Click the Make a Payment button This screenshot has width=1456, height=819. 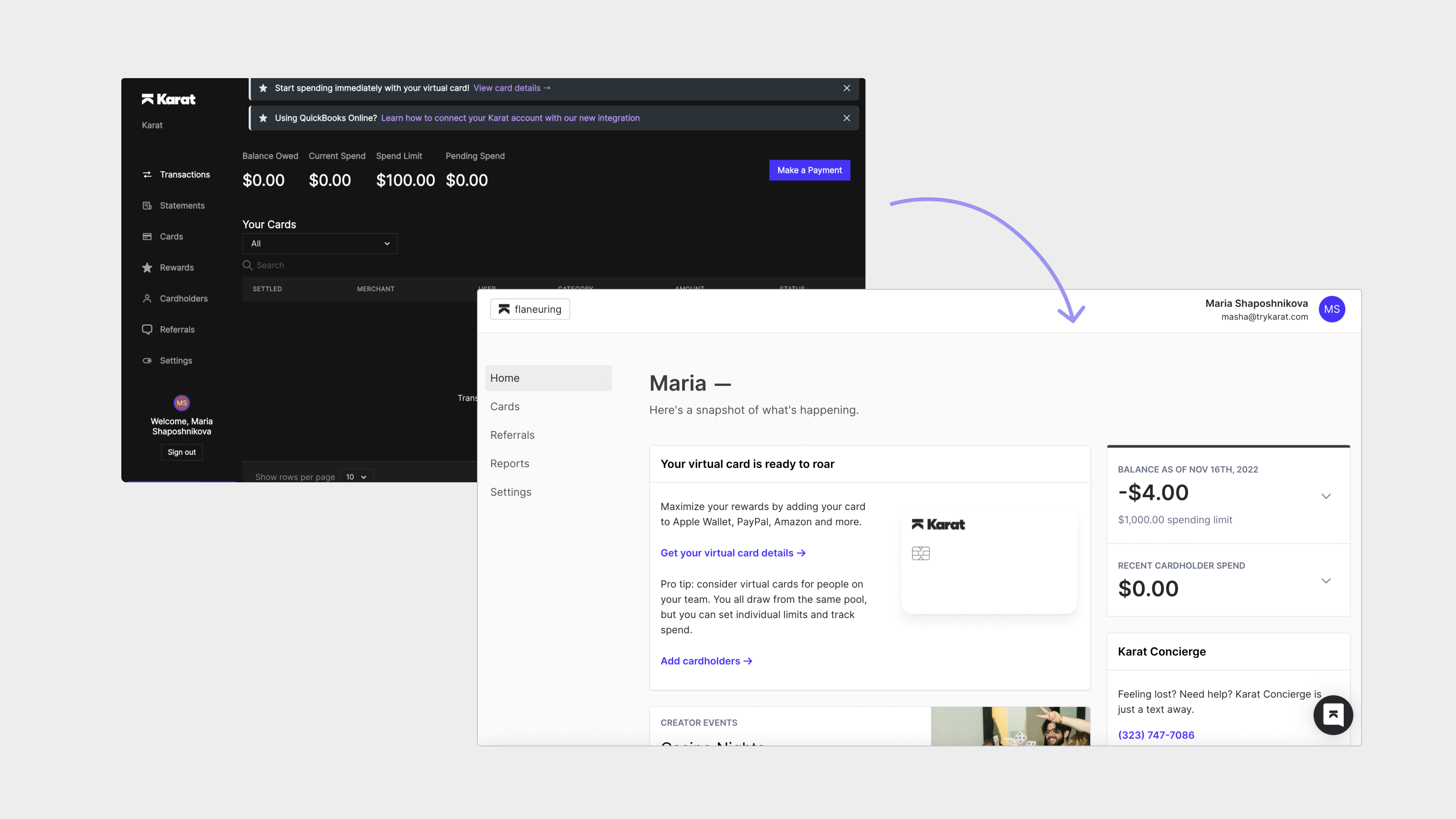click(810, 170)
